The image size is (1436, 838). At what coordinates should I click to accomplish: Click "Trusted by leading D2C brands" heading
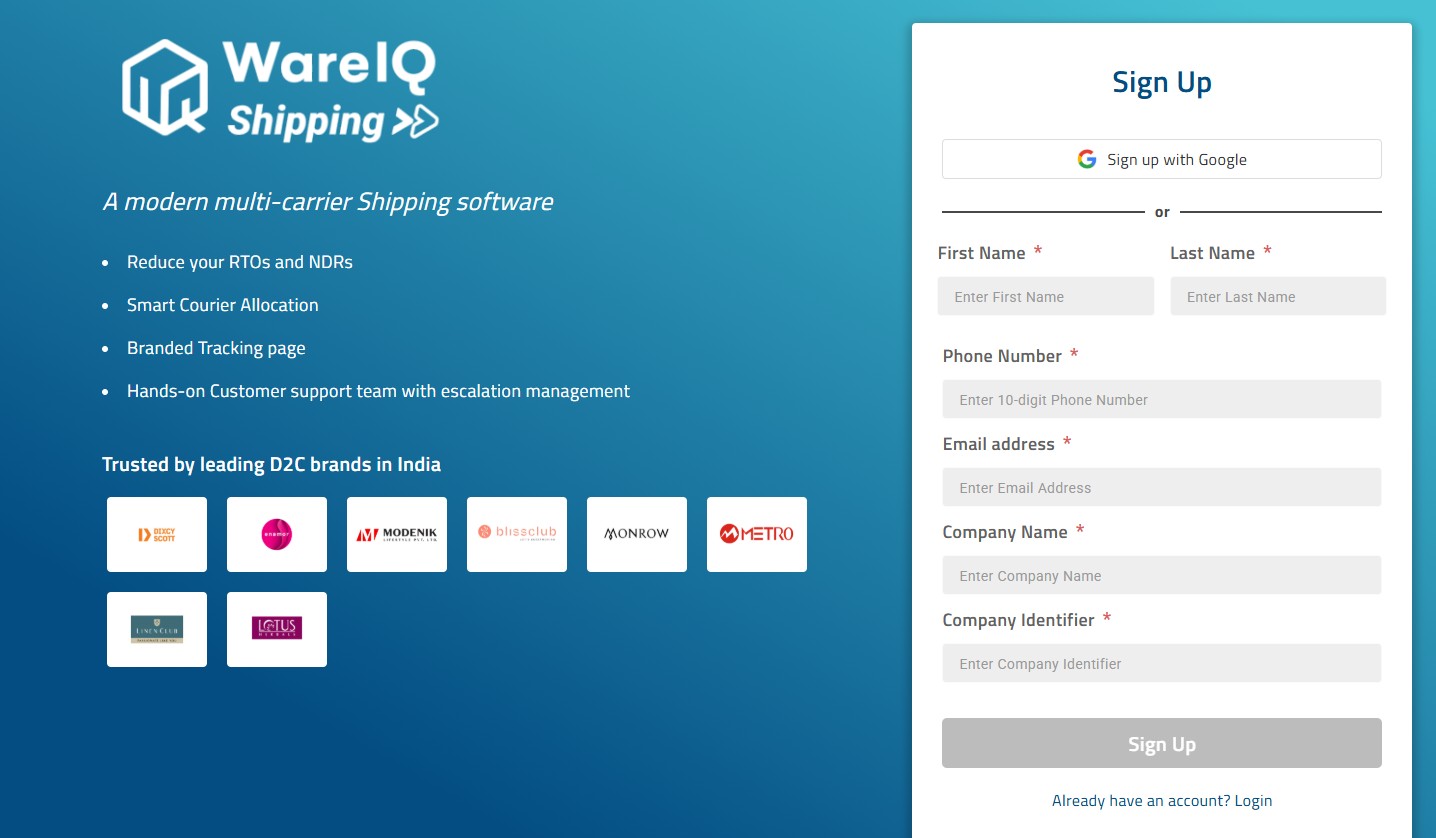[x=271, y=464]
